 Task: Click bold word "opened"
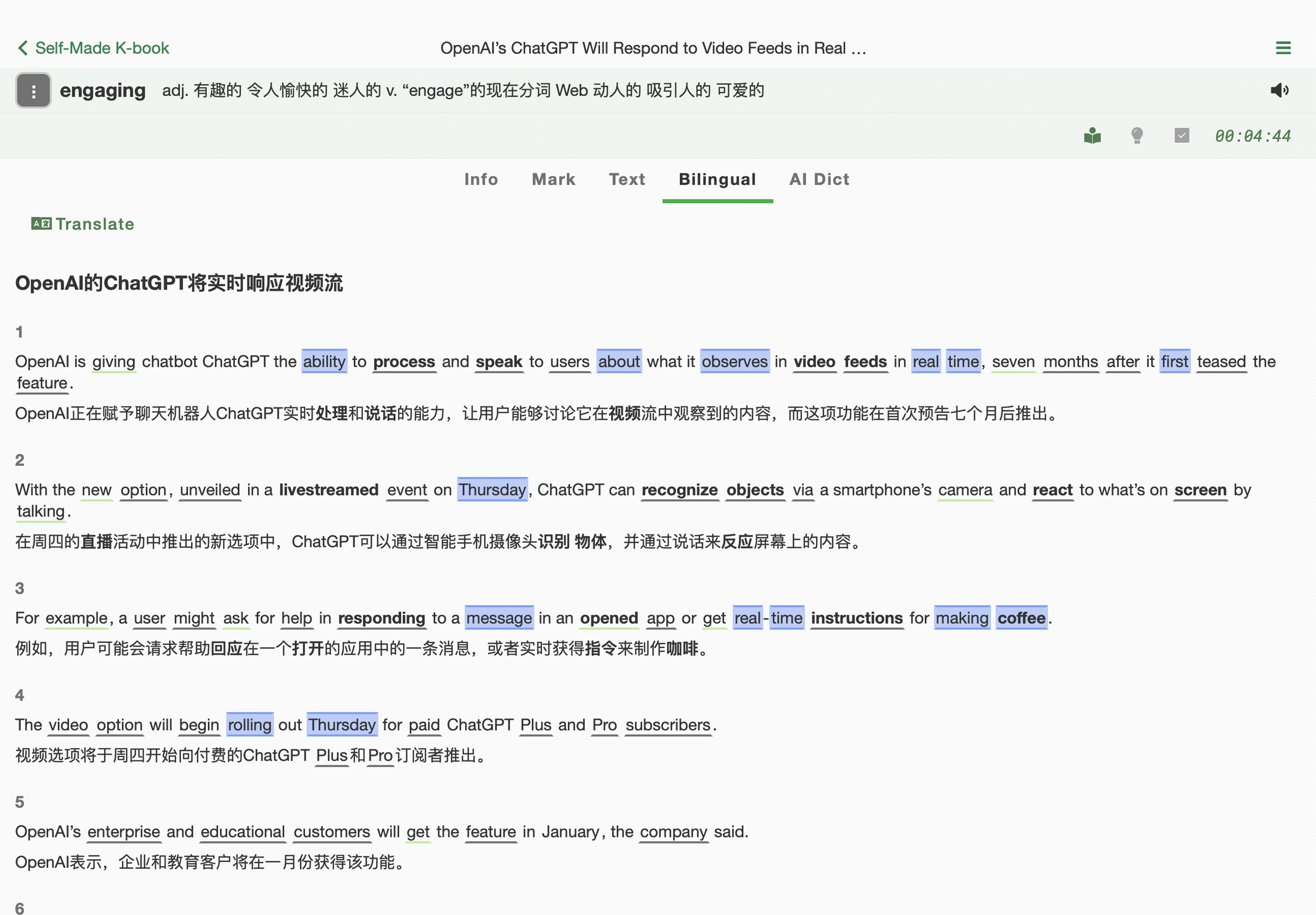click(x=609, y=619)
